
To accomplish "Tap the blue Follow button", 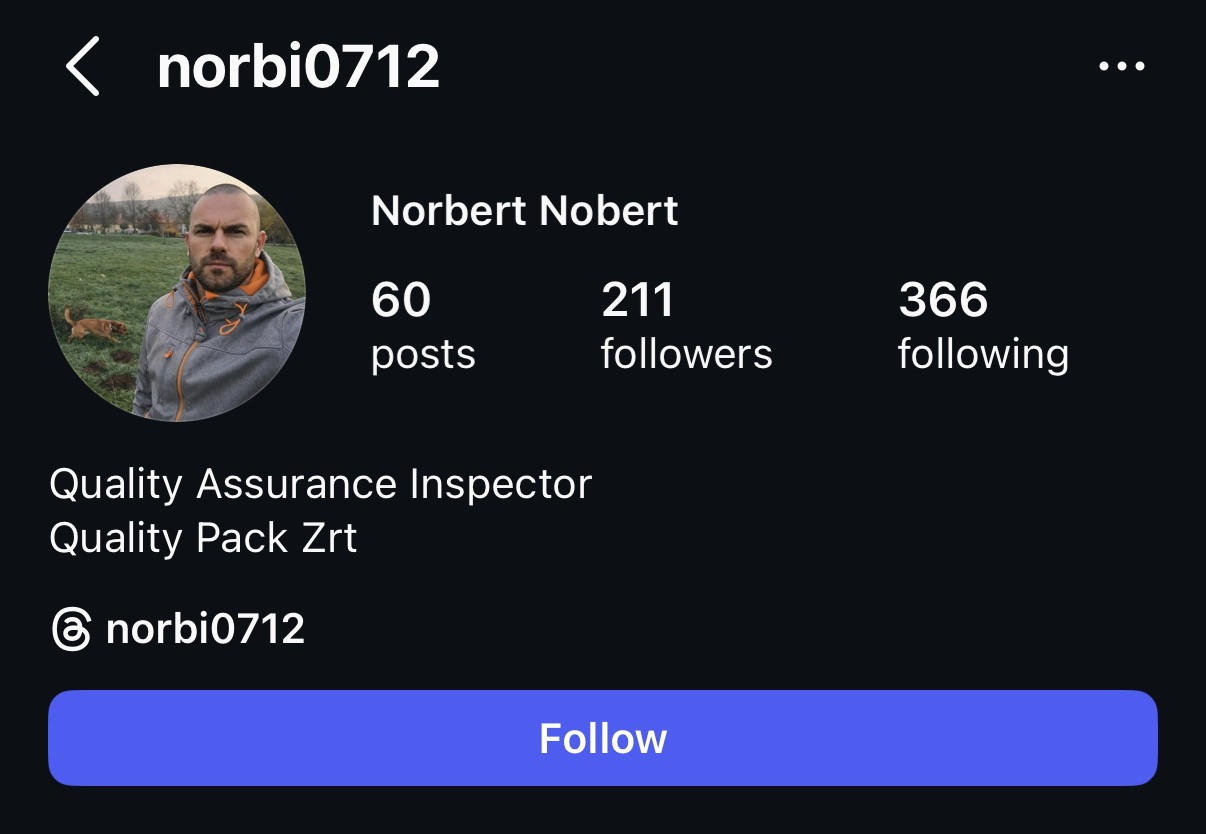I will (x=603, y=738).
